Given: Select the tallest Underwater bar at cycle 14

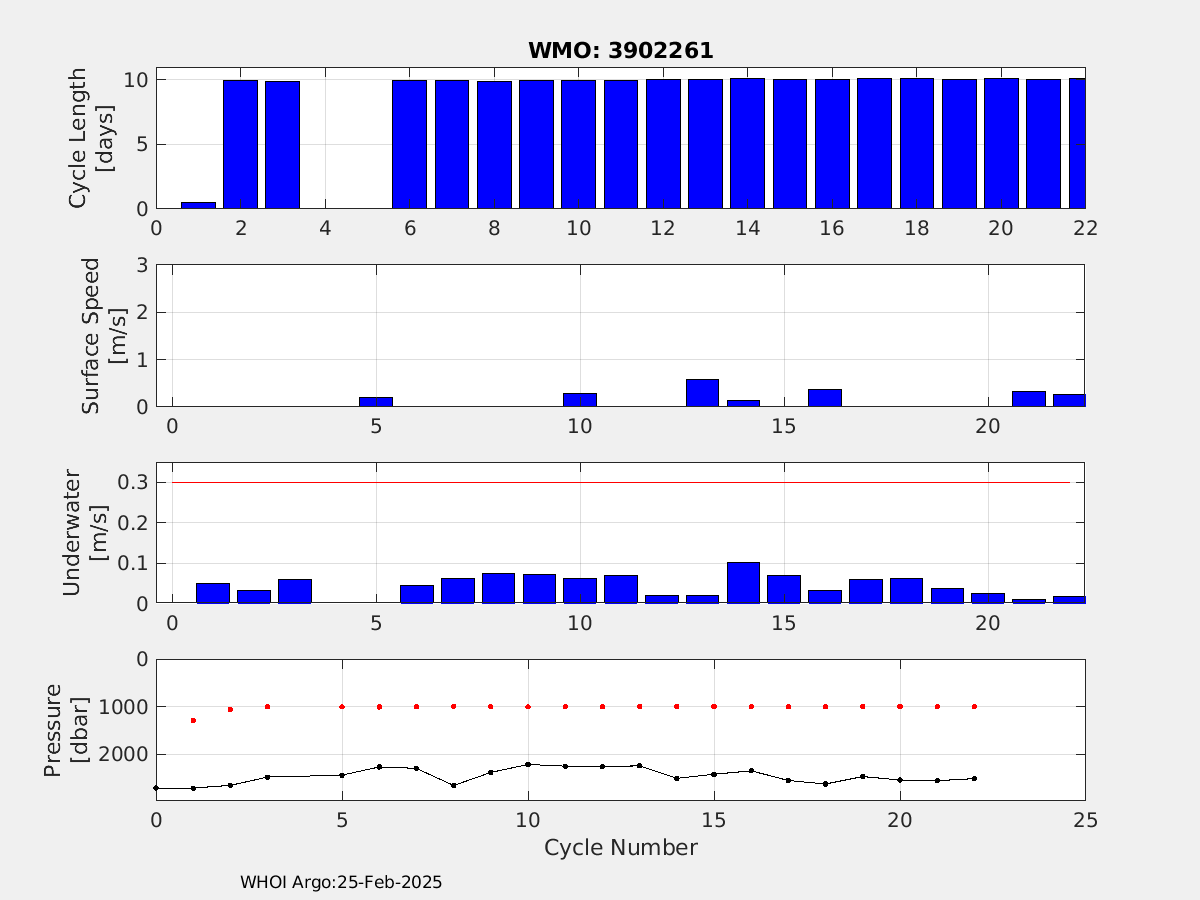Looking at the screenshot, I should 743,583.
